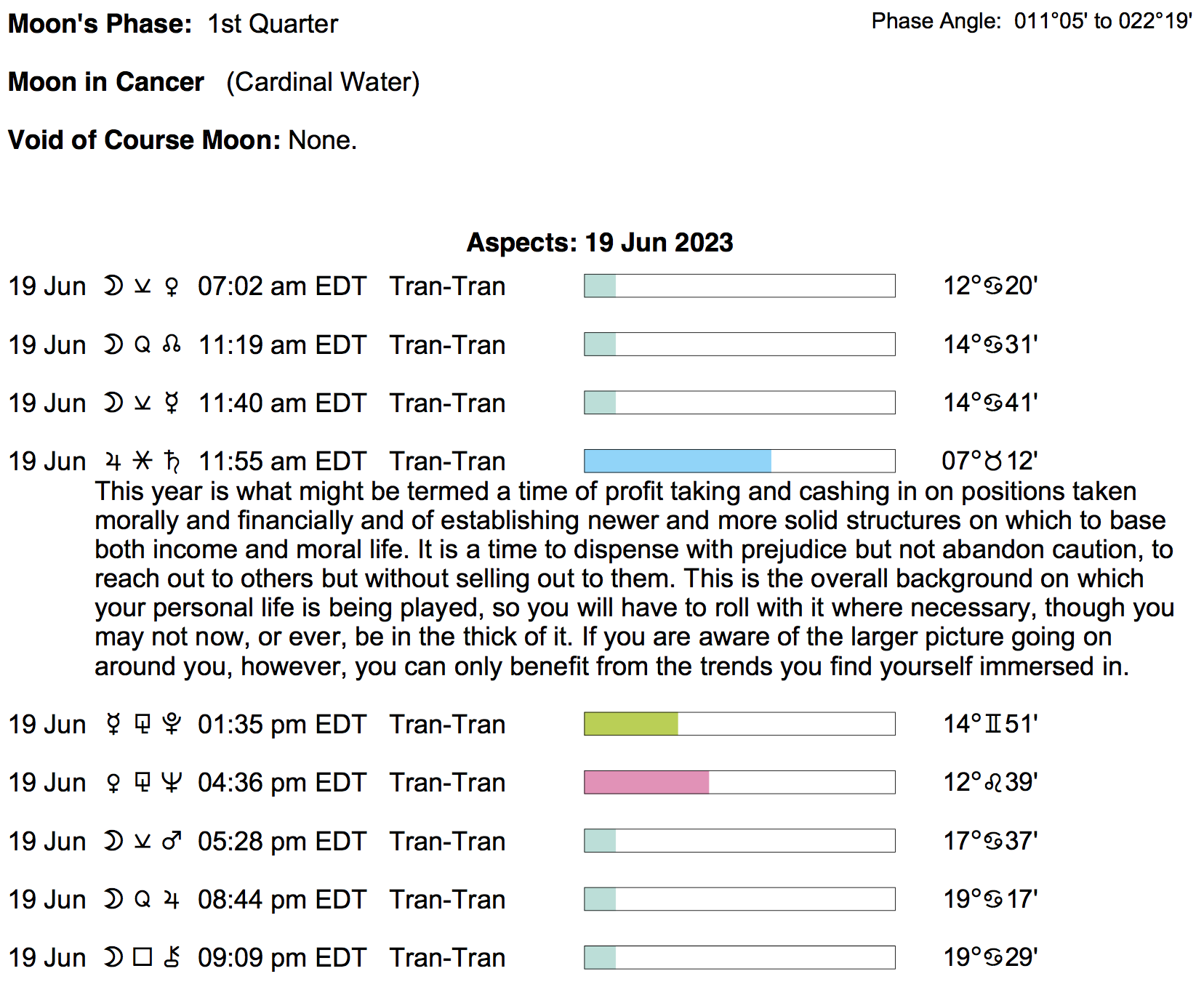The image size is (1204, 987).
Task: Click the "Moon in Cancer" heading
Action: tap(106, 82)
